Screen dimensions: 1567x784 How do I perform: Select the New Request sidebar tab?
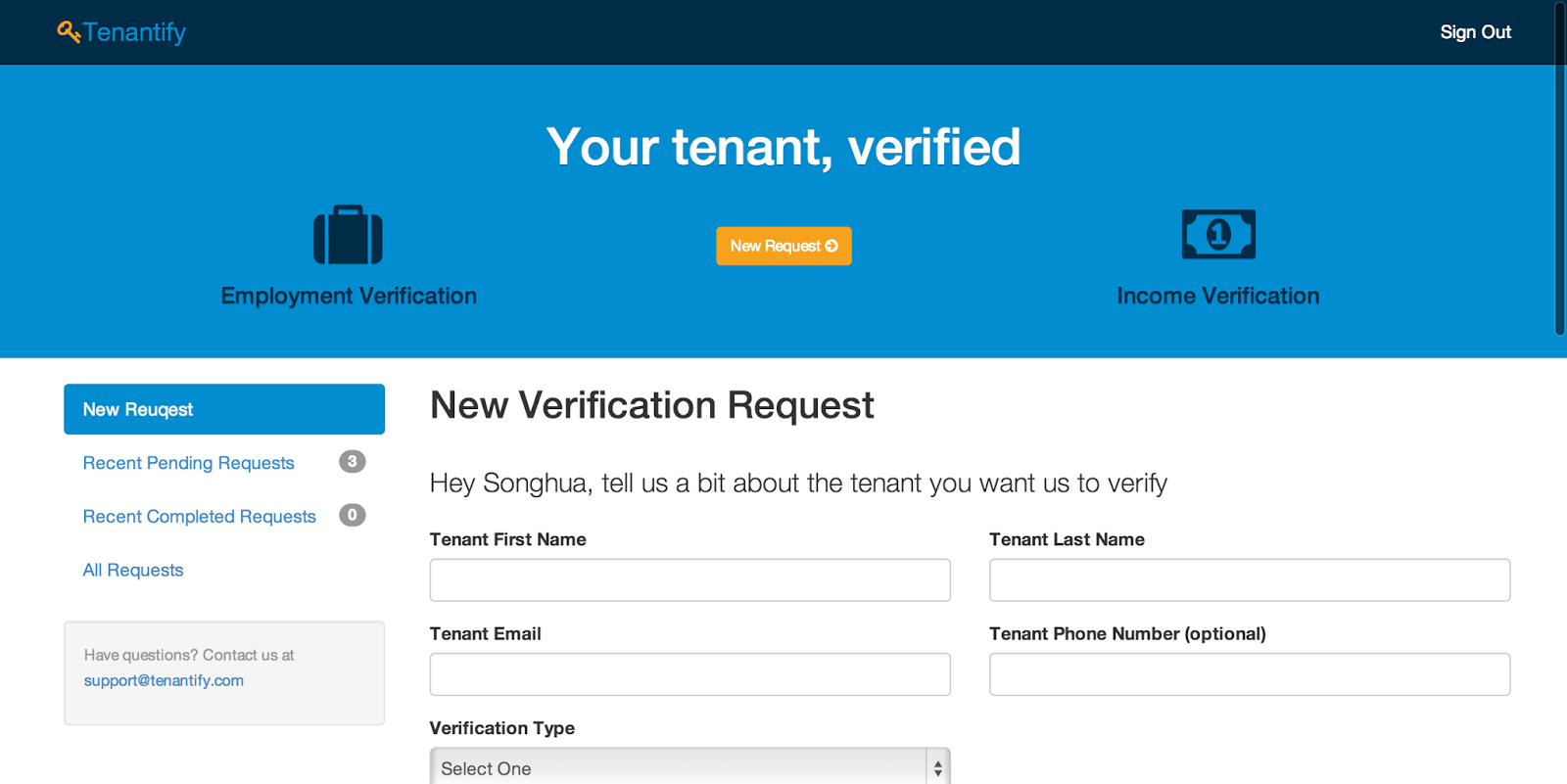tap(224, 409)
